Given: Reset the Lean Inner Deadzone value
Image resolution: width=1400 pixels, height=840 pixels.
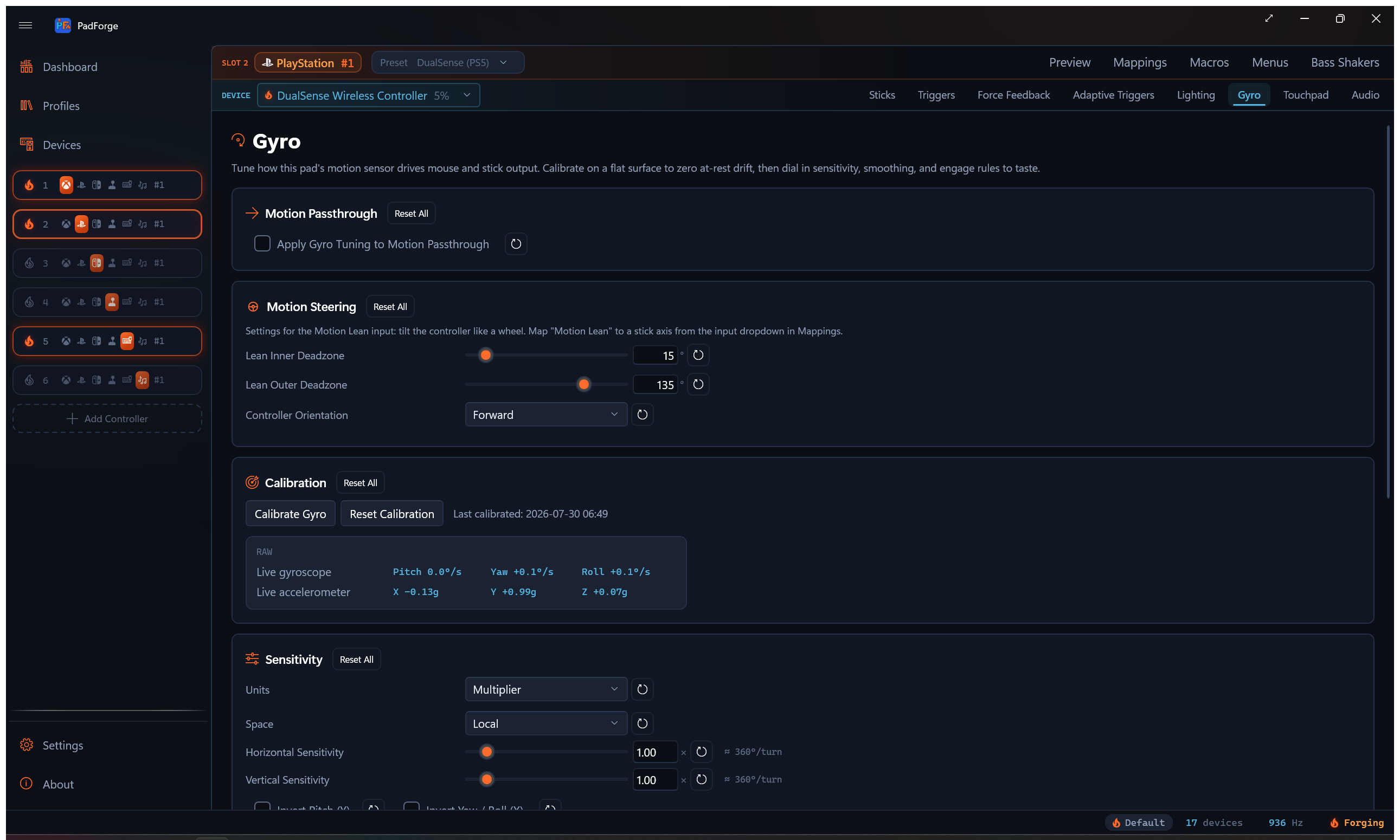Looking at the screenshot, I should click(x=698, y=356).
